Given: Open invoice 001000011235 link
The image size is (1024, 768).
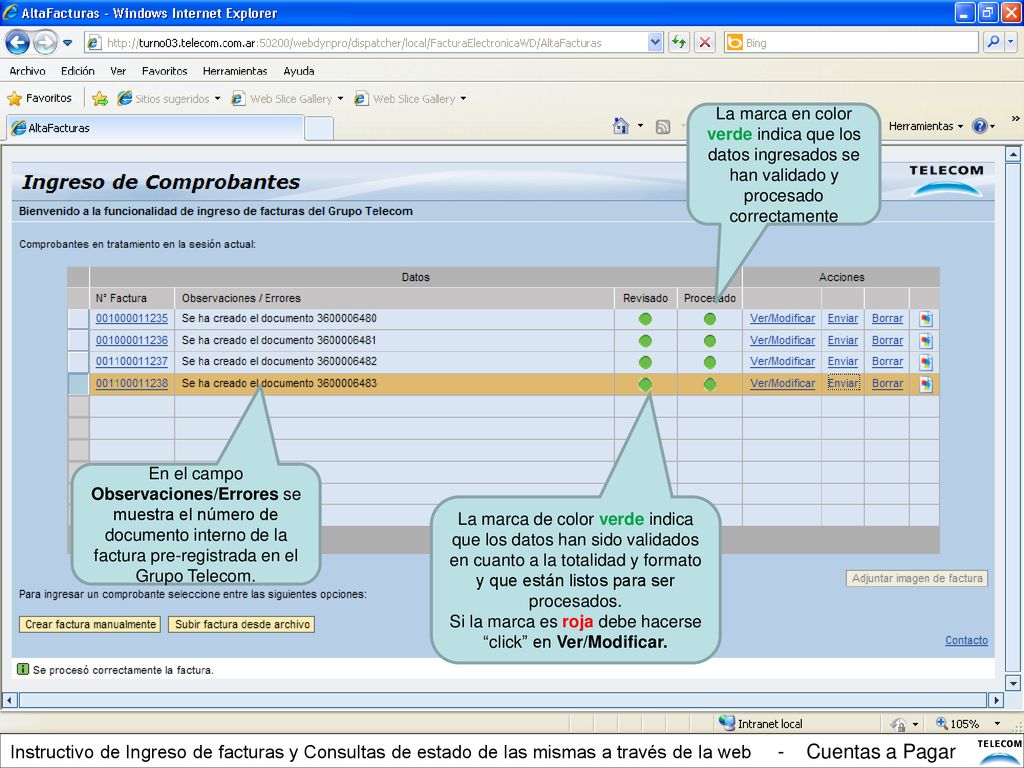Looking at the screenshot, I should [x=132, y=319].
